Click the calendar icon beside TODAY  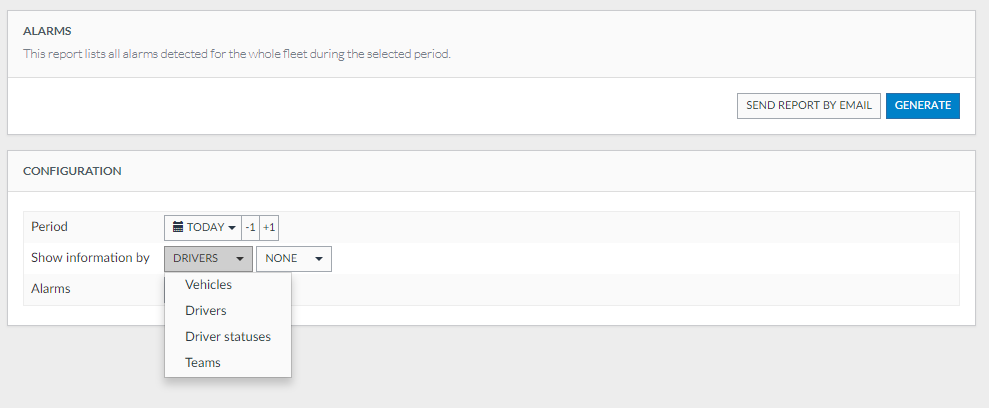click(x=178, y=227)
